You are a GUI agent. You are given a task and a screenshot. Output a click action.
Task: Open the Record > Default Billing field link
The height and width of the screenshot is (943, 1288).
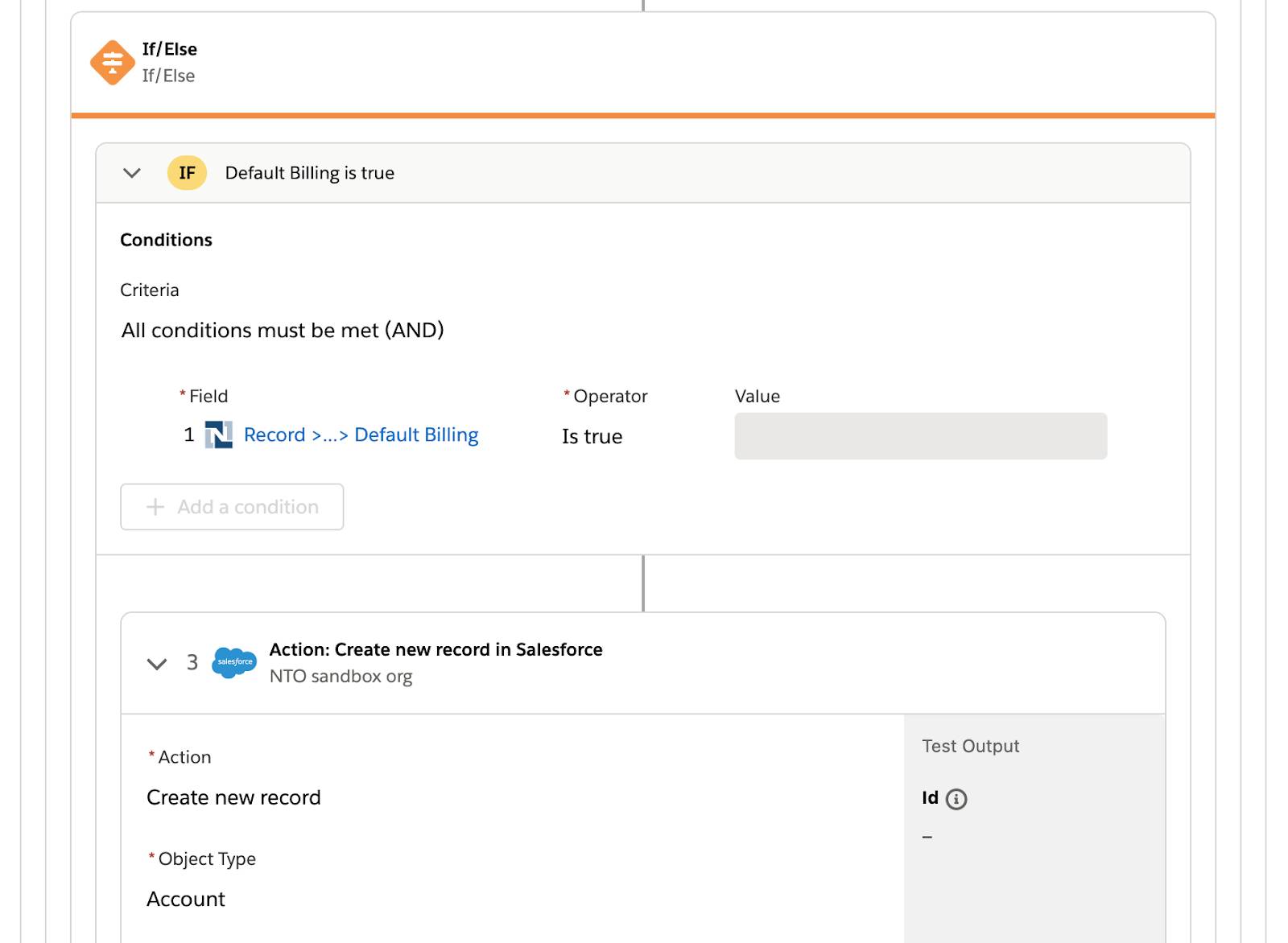(x=361, y=435)
